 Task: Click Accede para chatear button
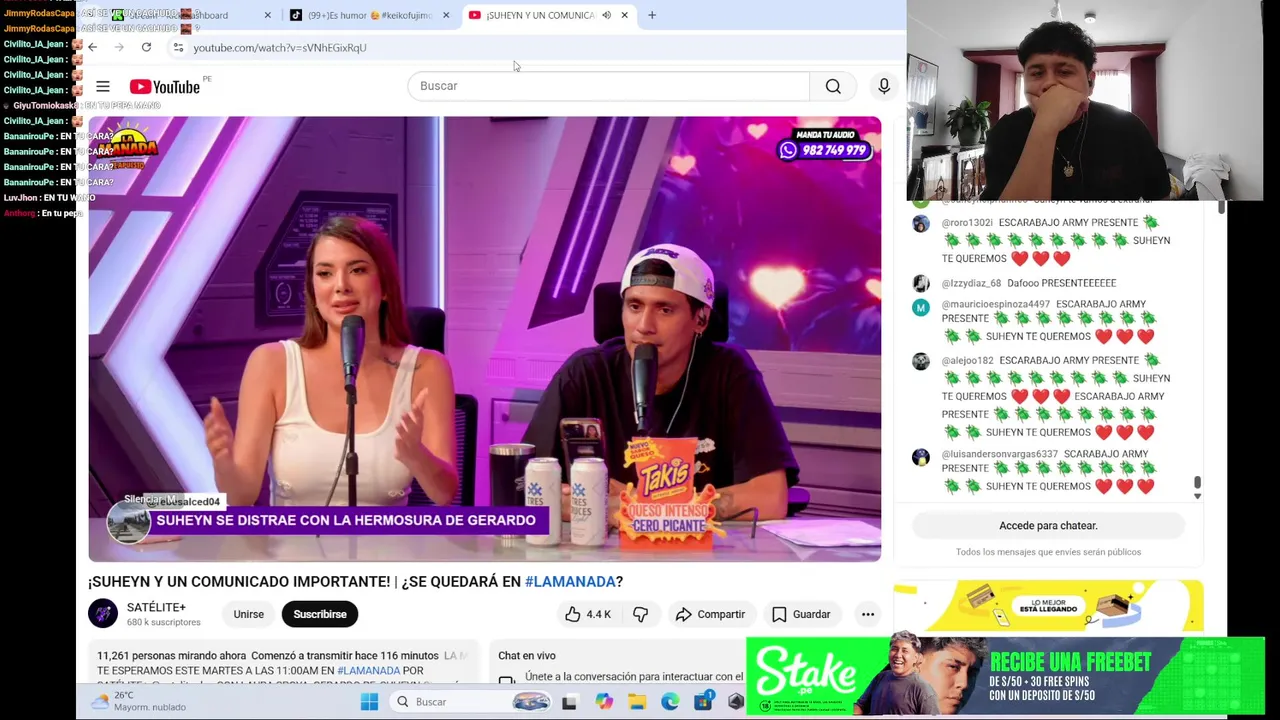point(1048,525)
